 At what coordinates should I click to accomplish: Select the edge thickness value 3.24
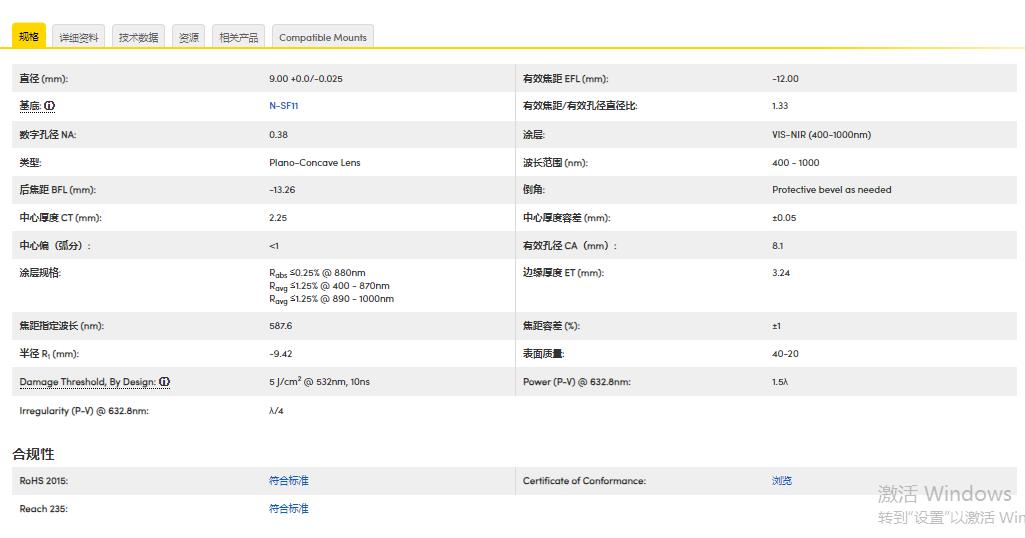[781, 273]
